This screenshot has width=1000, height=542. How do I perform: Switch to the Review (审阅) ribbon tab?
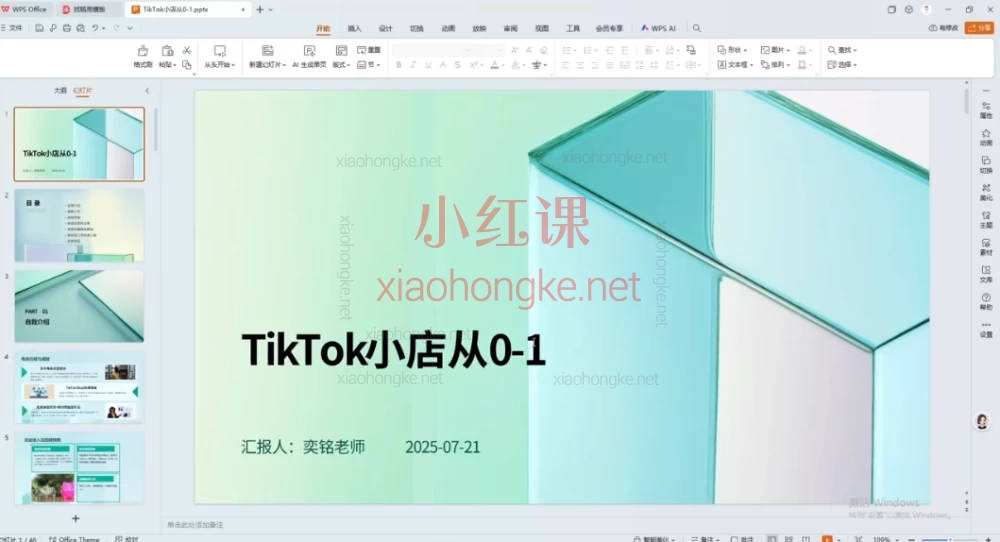point(511,29)
